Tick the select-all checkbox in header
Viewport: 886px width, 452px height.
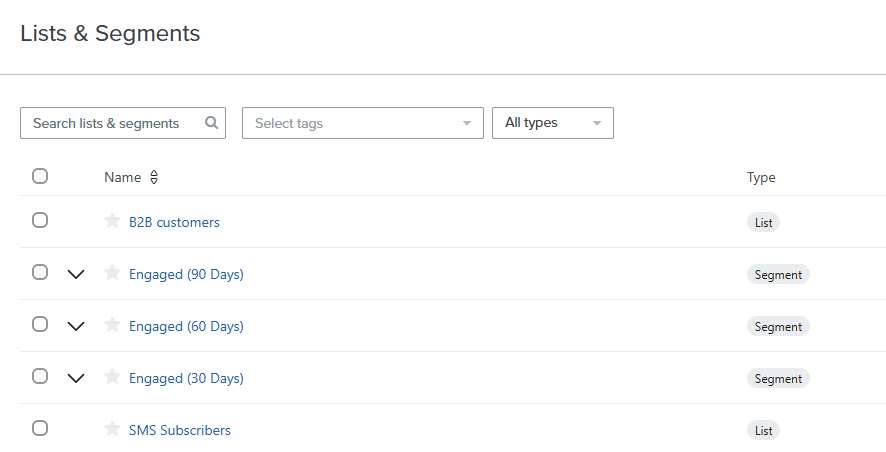click(x=40, y=176)
